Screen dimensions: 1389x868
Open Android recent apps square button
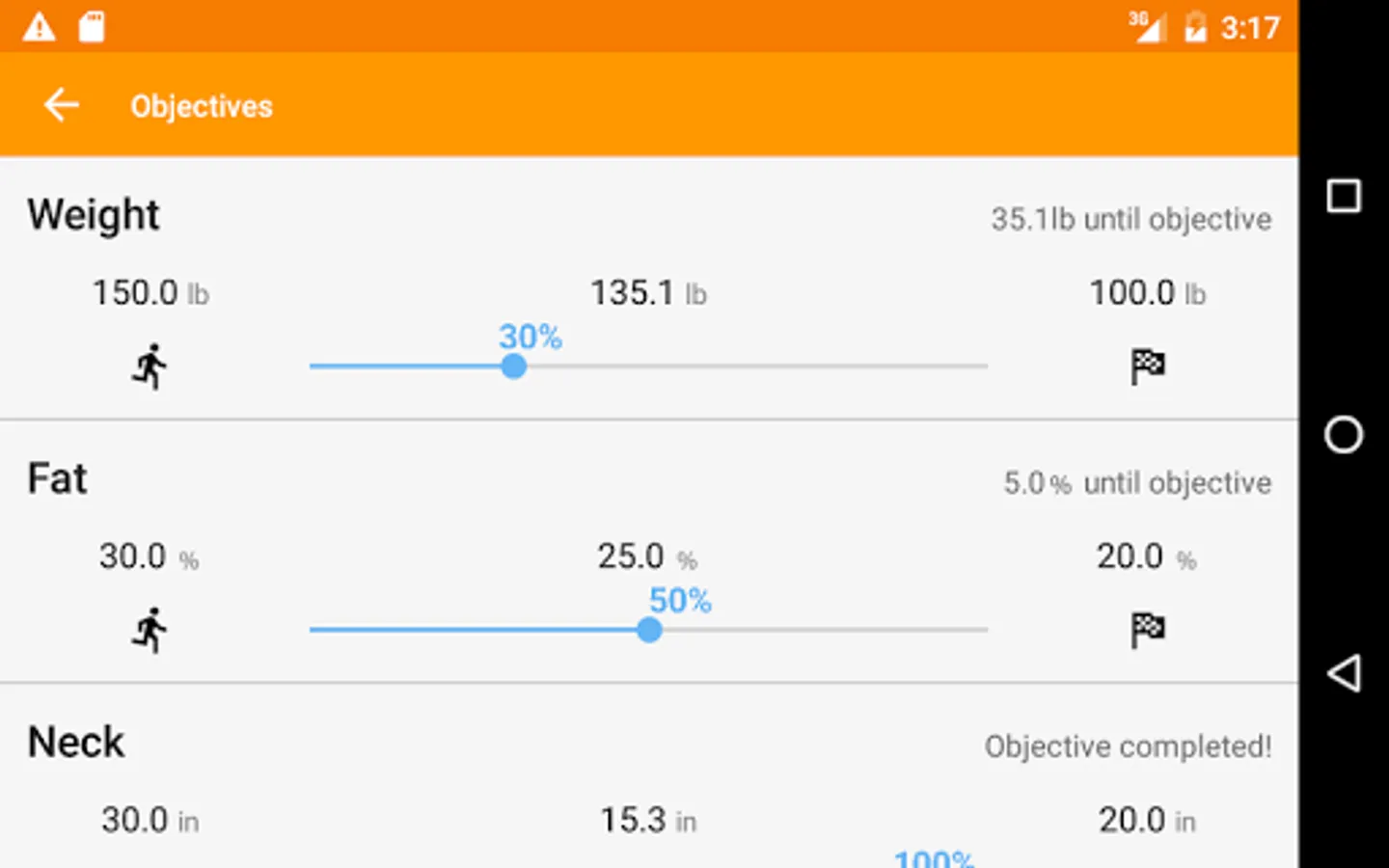tap(1344, 196)
